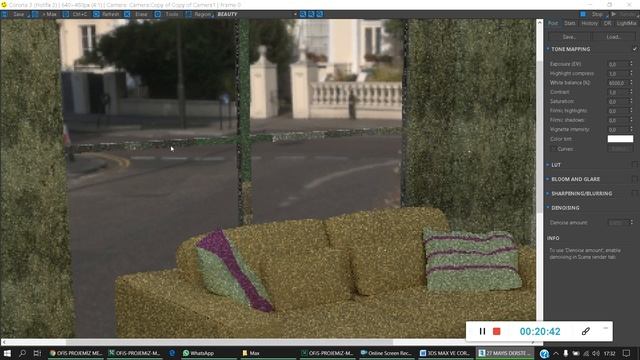The height and width of the screenshot is (360, 640).
Task: Click the Denoise amount value field
Action: click(618, 223)
